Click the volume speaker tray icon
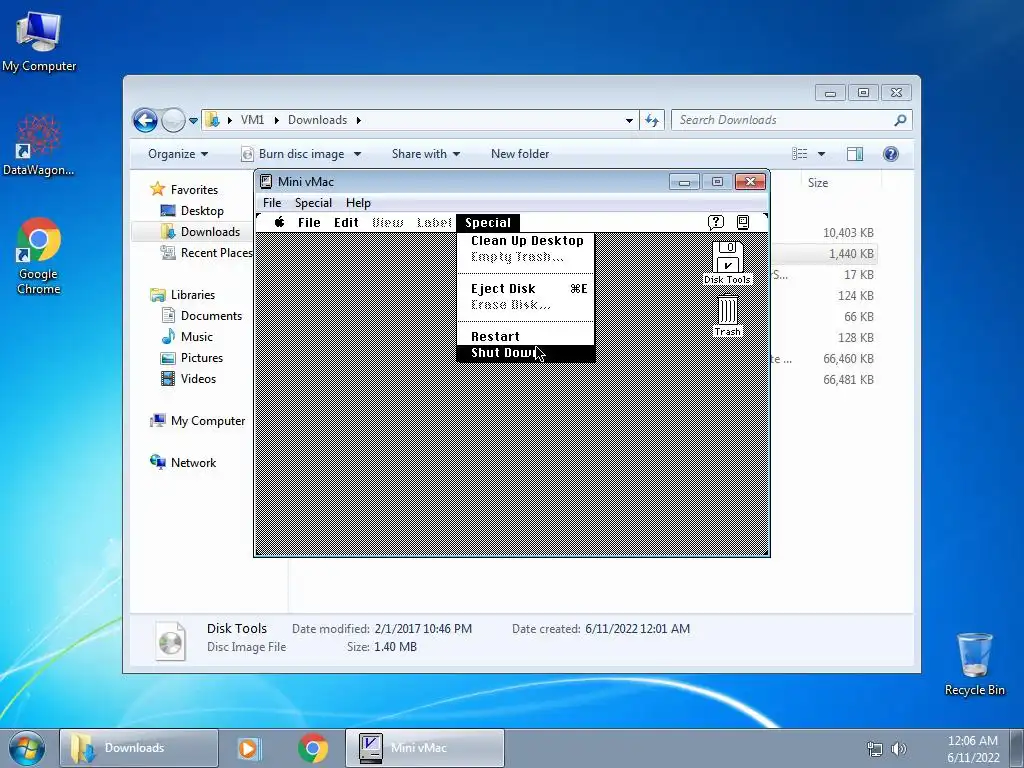1024x768 pixels. pos(899,748)
